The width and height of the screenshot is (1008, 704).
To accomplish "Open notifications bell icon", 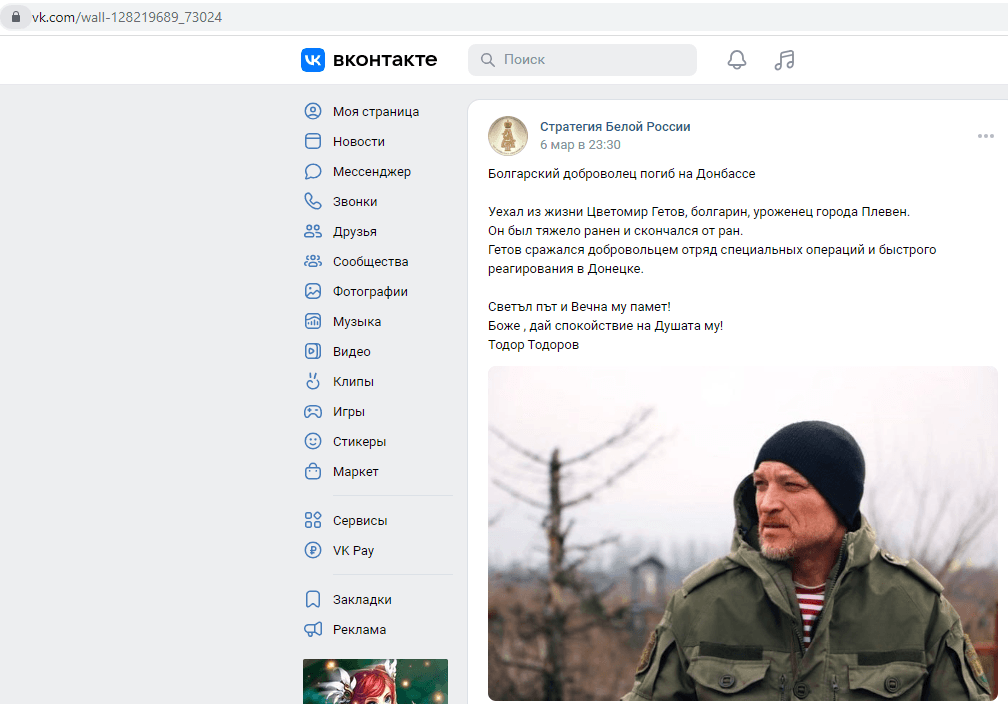I will (737, 60).
